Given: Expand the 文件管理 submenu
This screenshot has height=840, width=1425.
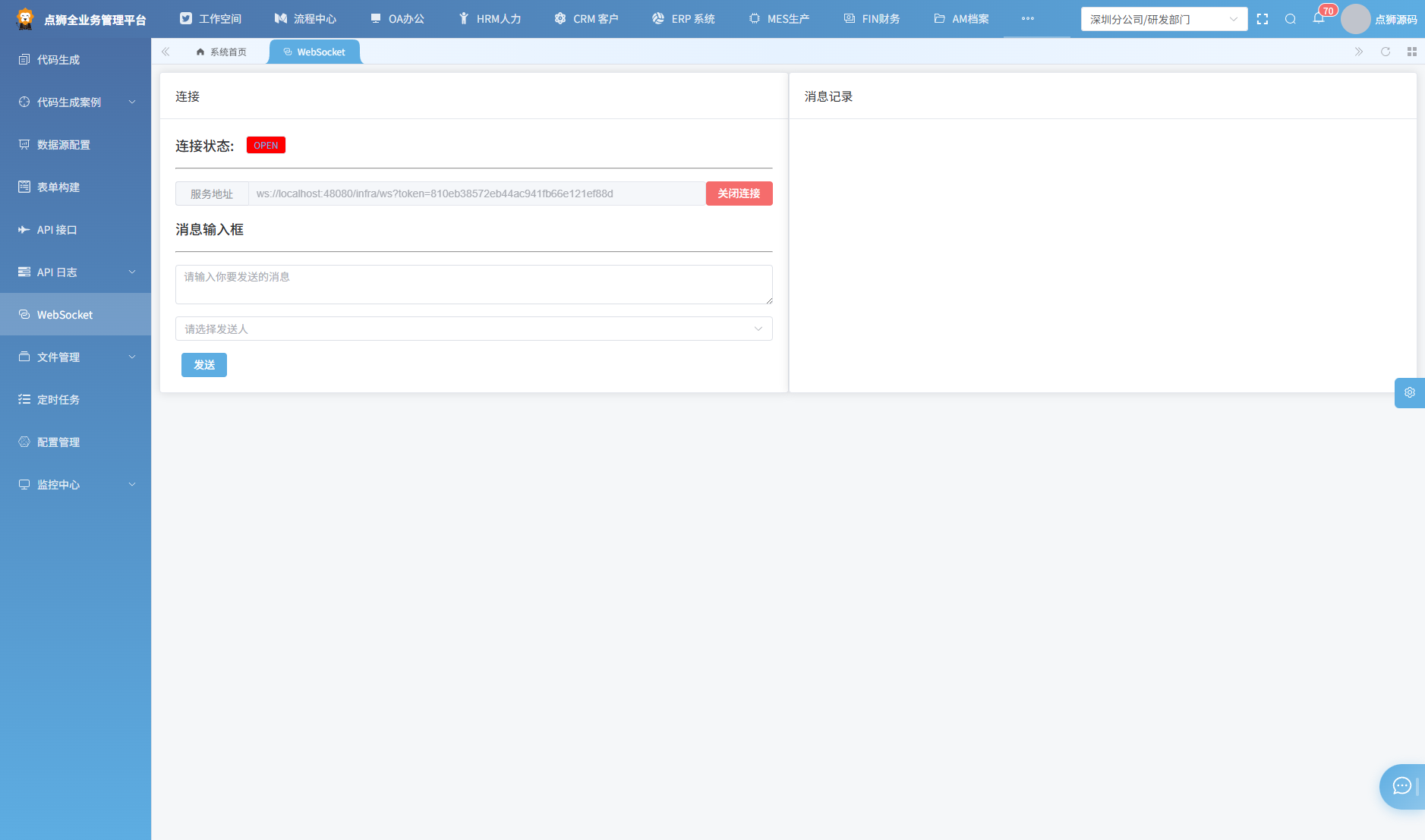Looking at the screenshot, I should tap(75, 357).
